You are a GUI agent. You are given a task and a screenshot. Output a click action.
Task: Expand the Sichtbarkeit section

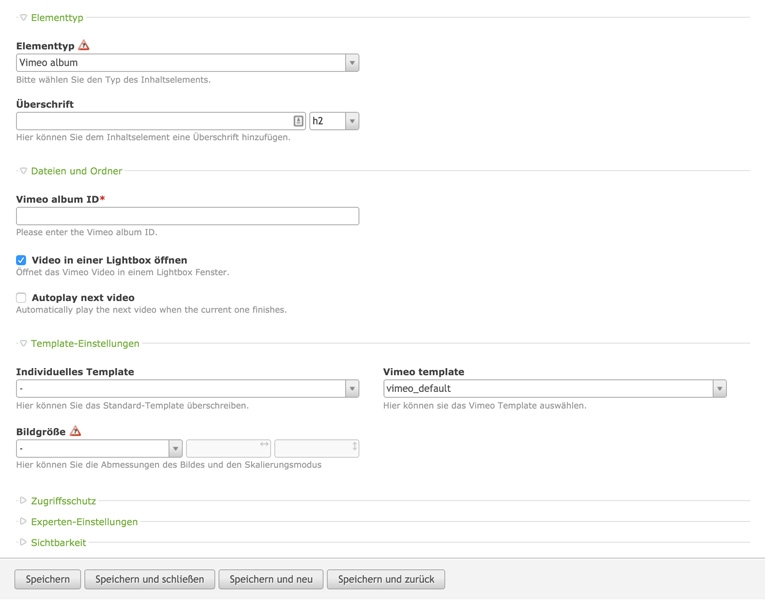click(58, 543)
